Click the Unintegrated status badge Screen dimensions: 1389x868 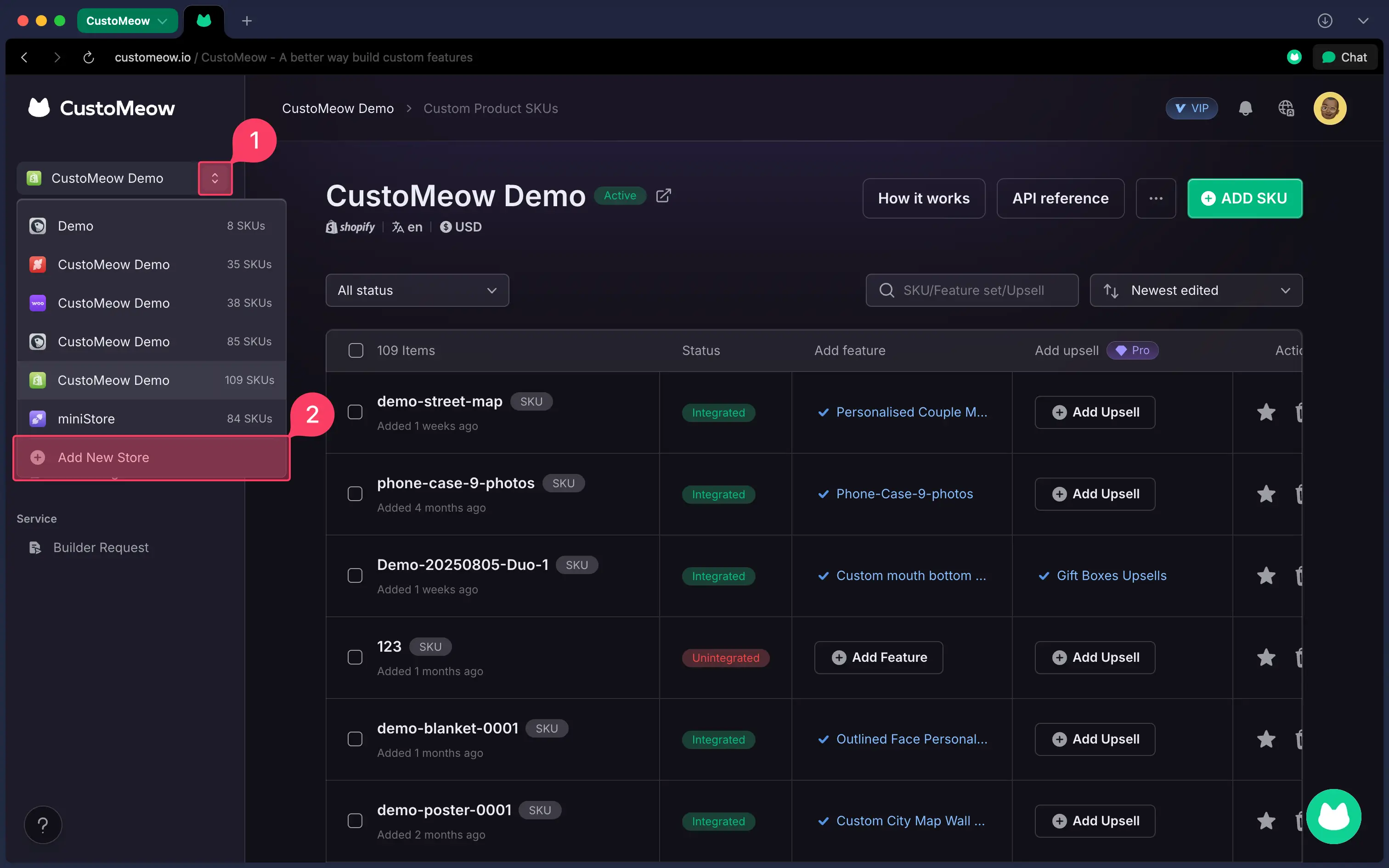tap(725, 658)
